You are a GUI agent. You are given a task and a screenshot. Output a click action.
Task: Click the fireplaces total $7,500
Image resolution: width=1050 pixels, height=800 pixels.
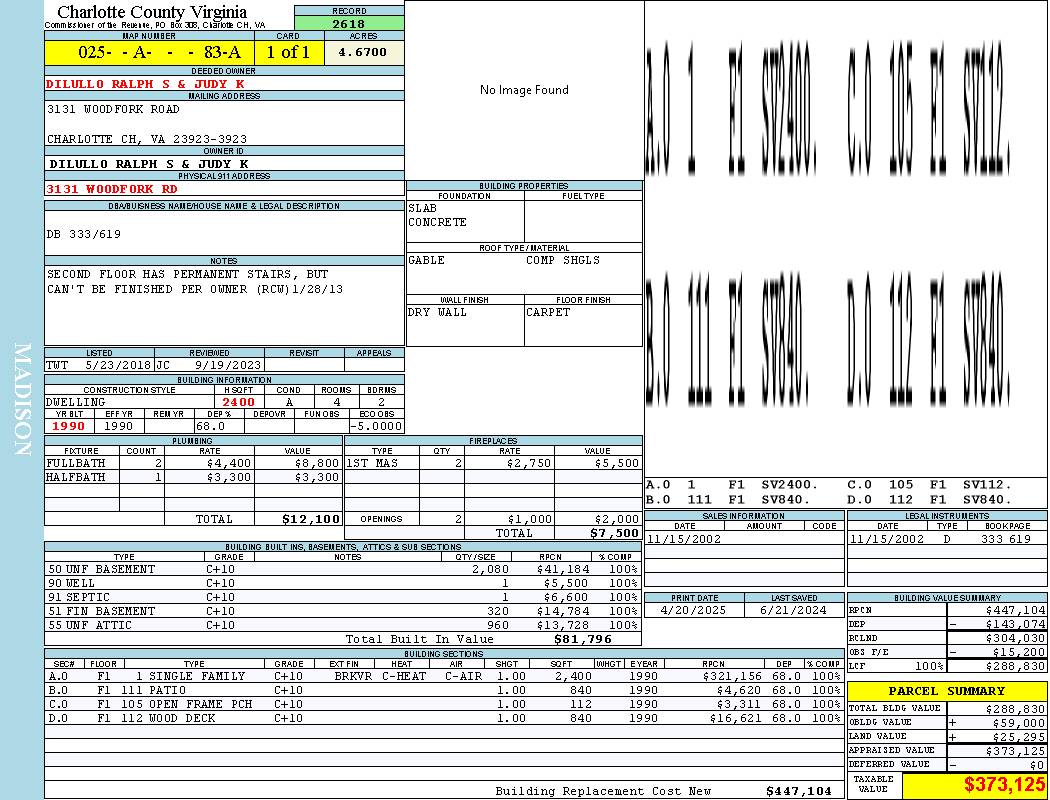click(614, 533)
